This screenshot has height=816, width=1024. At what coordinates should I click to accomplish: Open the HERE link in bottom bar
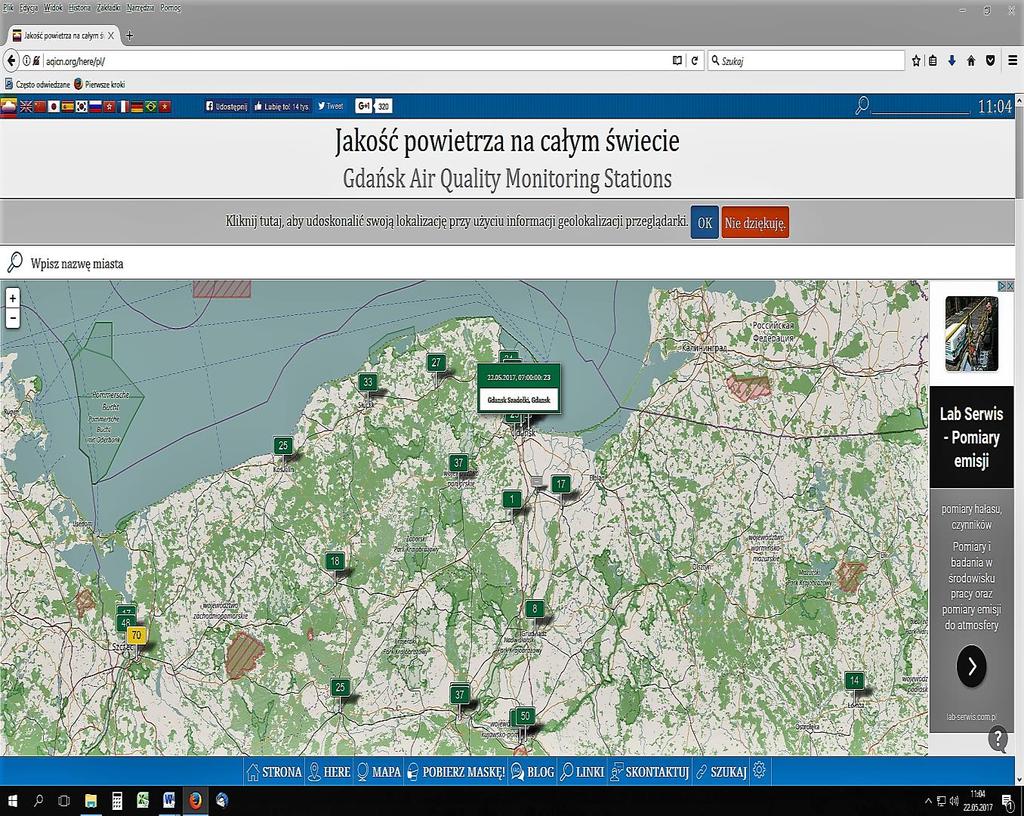[329, 772]
